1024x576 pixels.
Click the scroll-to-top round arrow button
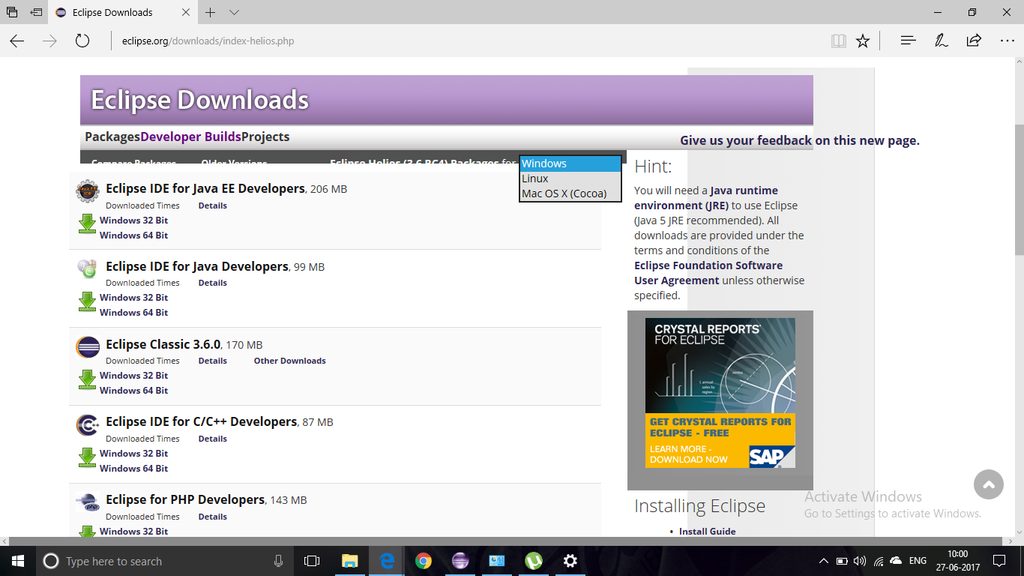[x=988, y=485]
